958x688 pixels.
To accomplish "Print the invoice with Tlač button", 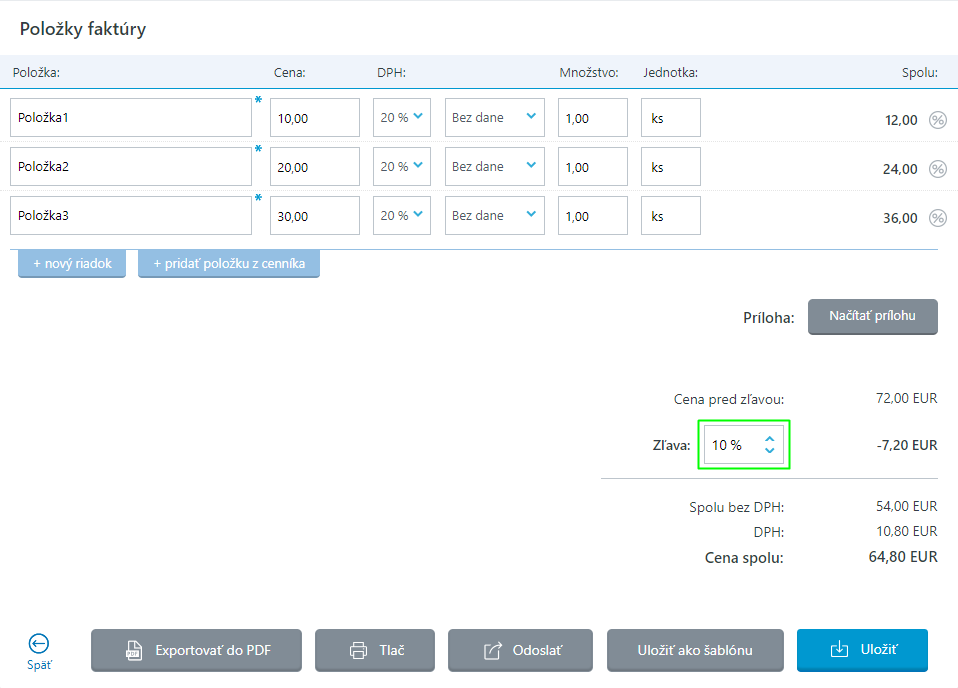I will [375, 650].
